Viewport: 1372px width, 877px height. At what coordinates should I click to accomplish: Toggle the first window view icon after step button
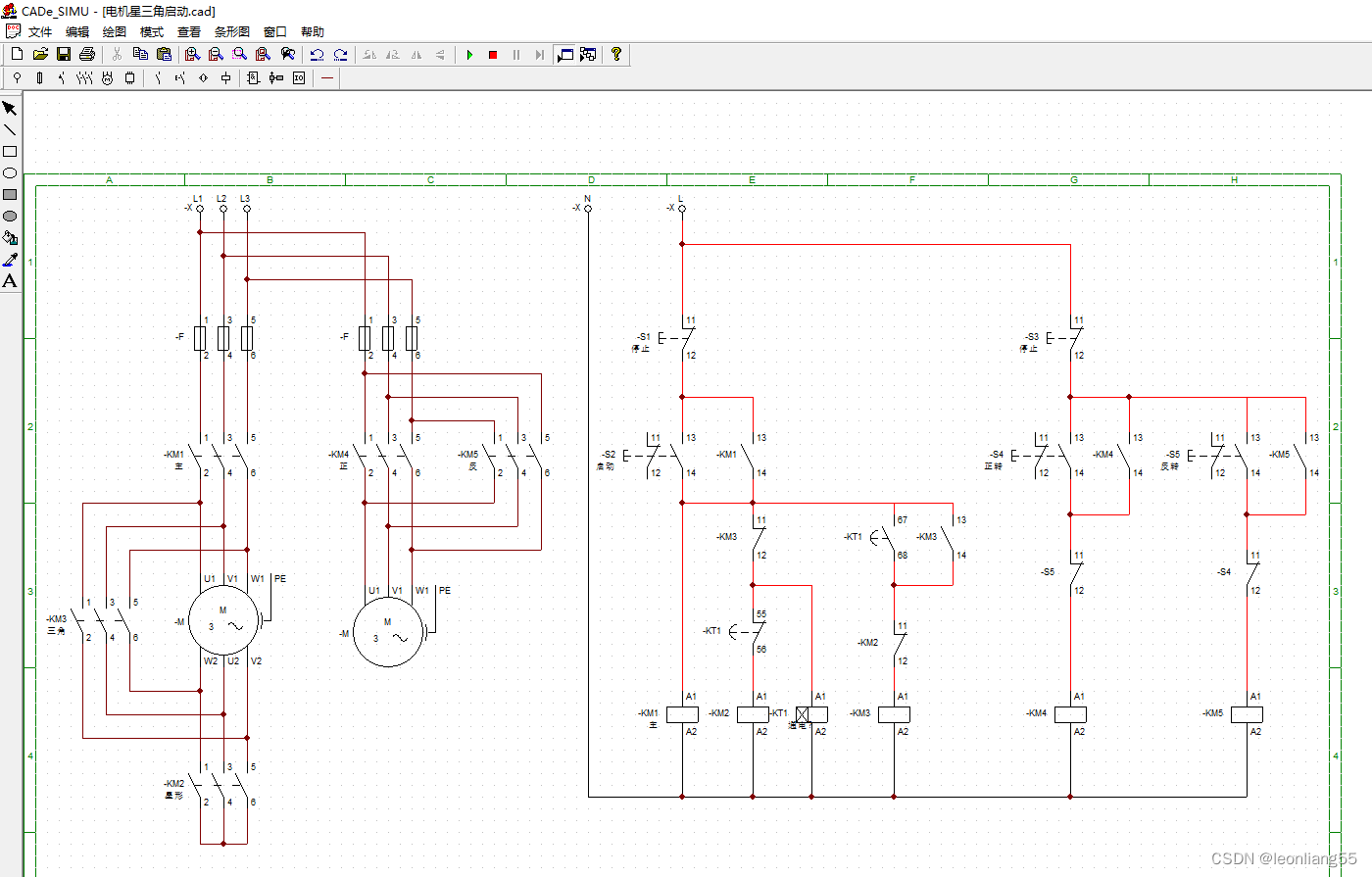pos(564,54)
